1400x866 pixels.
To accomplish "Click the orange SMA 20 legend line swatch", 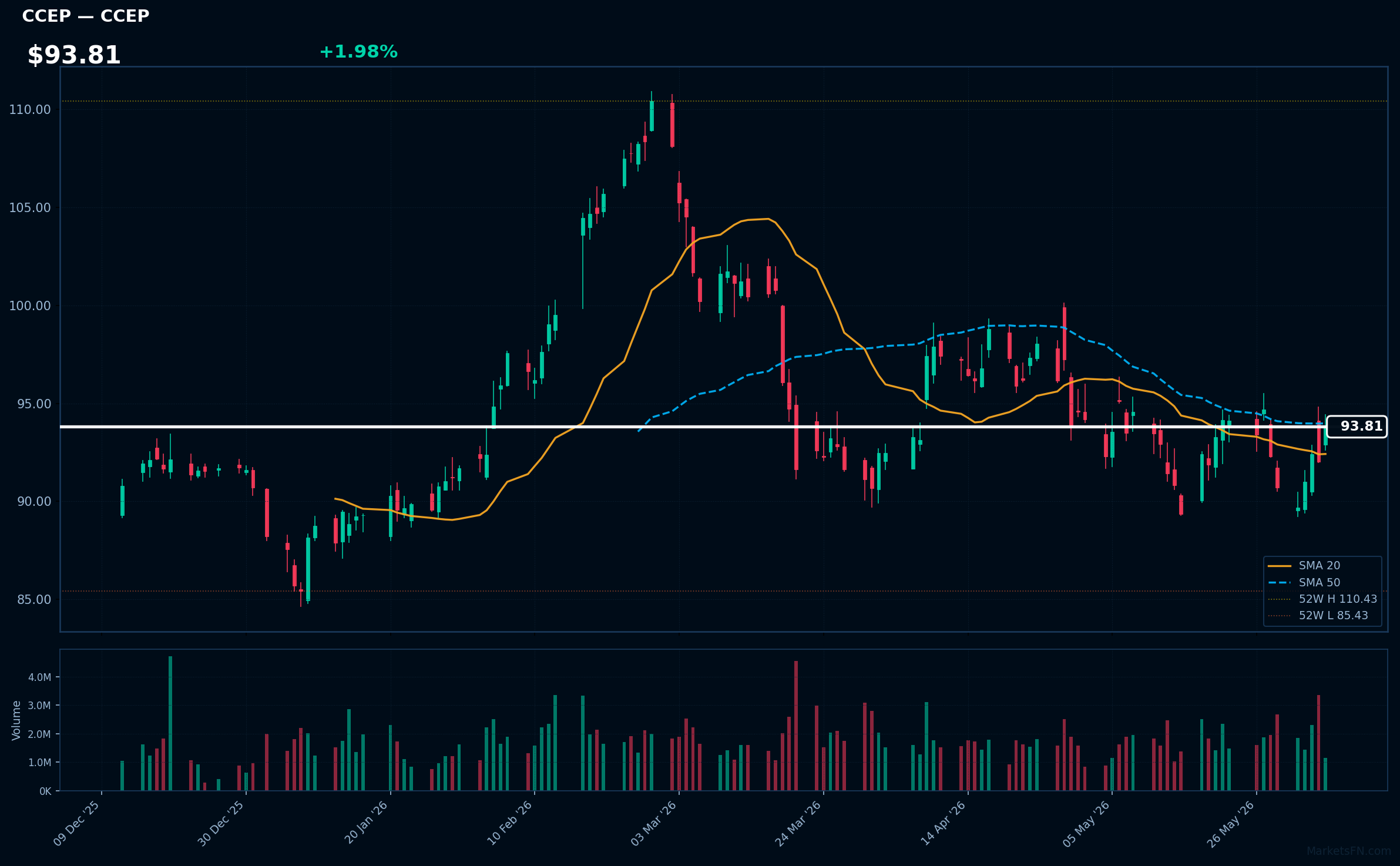I will [1280, 566].
